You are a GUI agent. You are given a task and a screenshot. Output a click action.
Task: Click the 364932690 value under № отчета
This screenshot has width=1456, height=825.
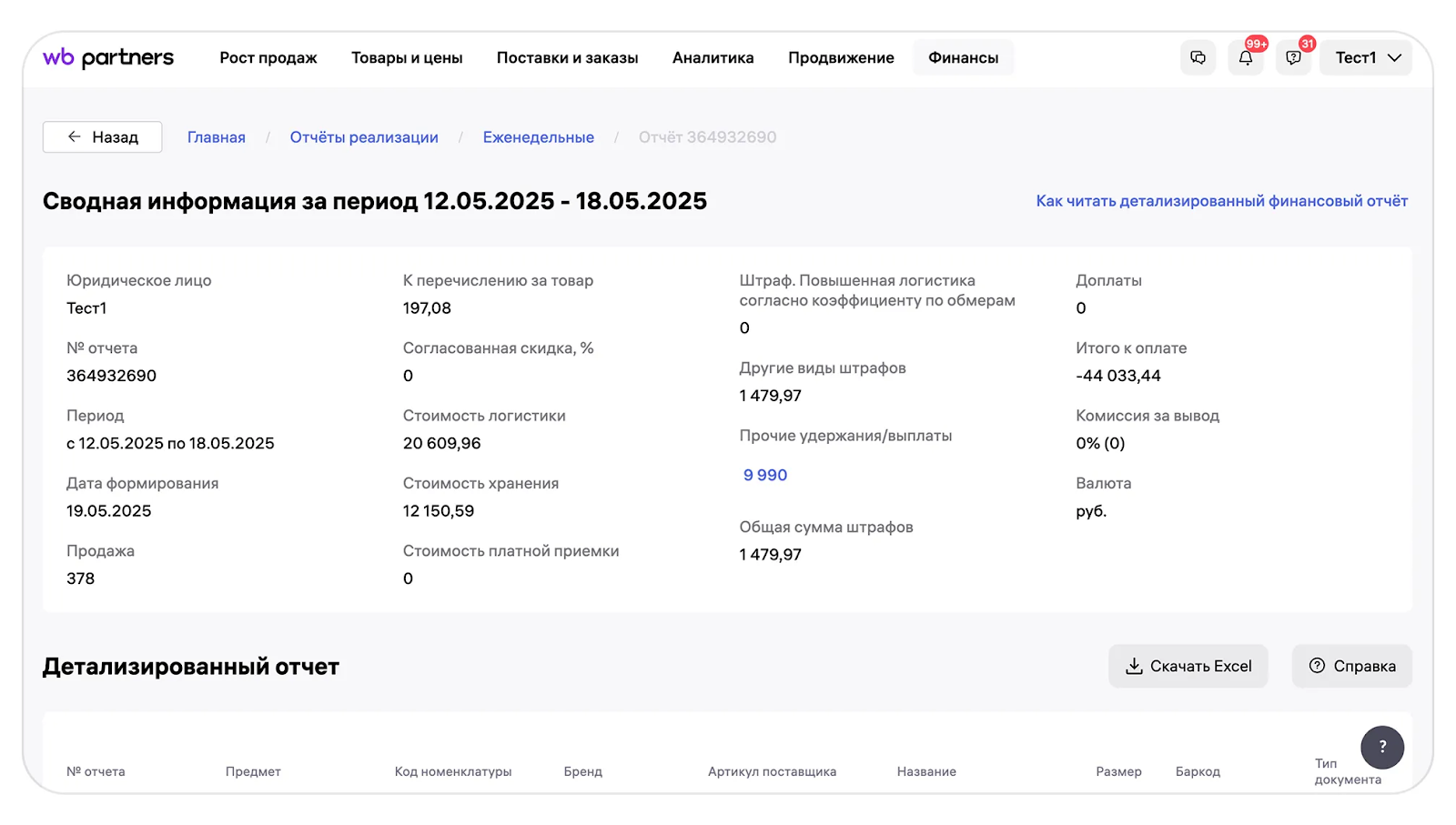click(112, 376)
